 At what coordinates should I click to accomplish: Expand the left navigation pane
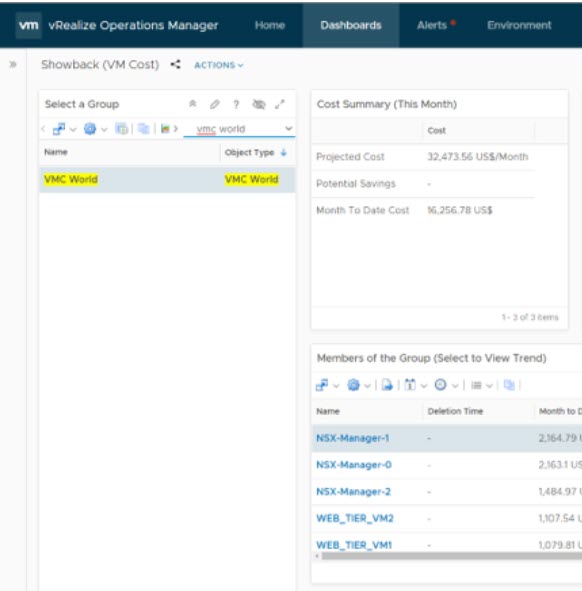click(x=13, y=64)
